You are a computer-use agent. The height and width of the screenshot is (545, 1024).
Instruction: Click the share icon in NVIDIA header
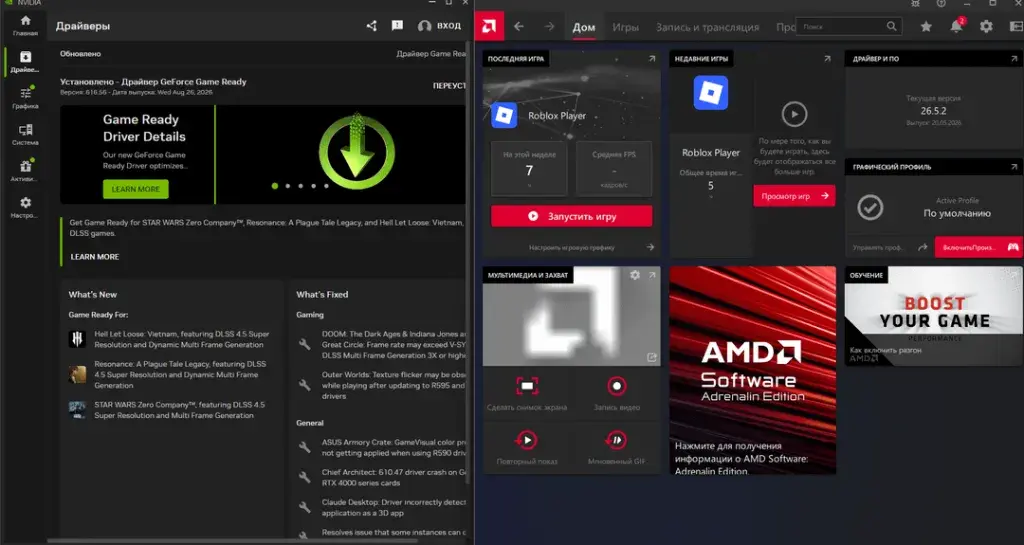(372, 26)
